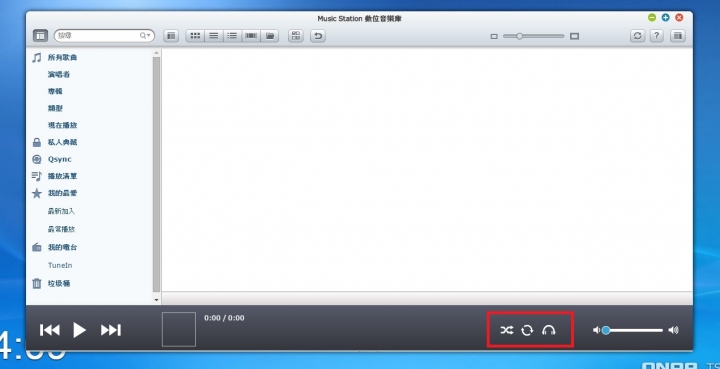Click the radio icon in sidebar
720x369 pixels.
[37, 247]
